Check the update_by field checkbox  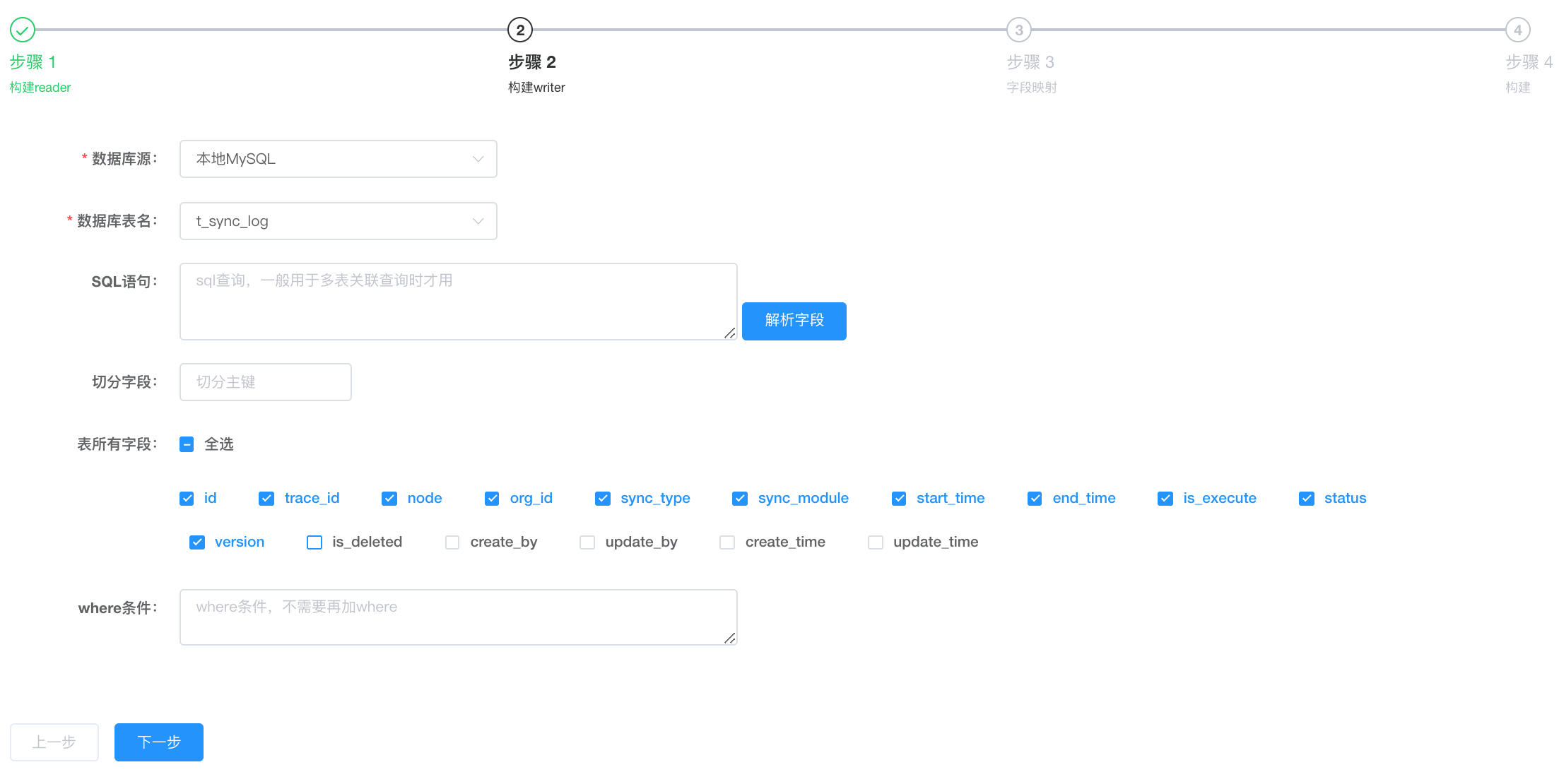coord(587,542)
